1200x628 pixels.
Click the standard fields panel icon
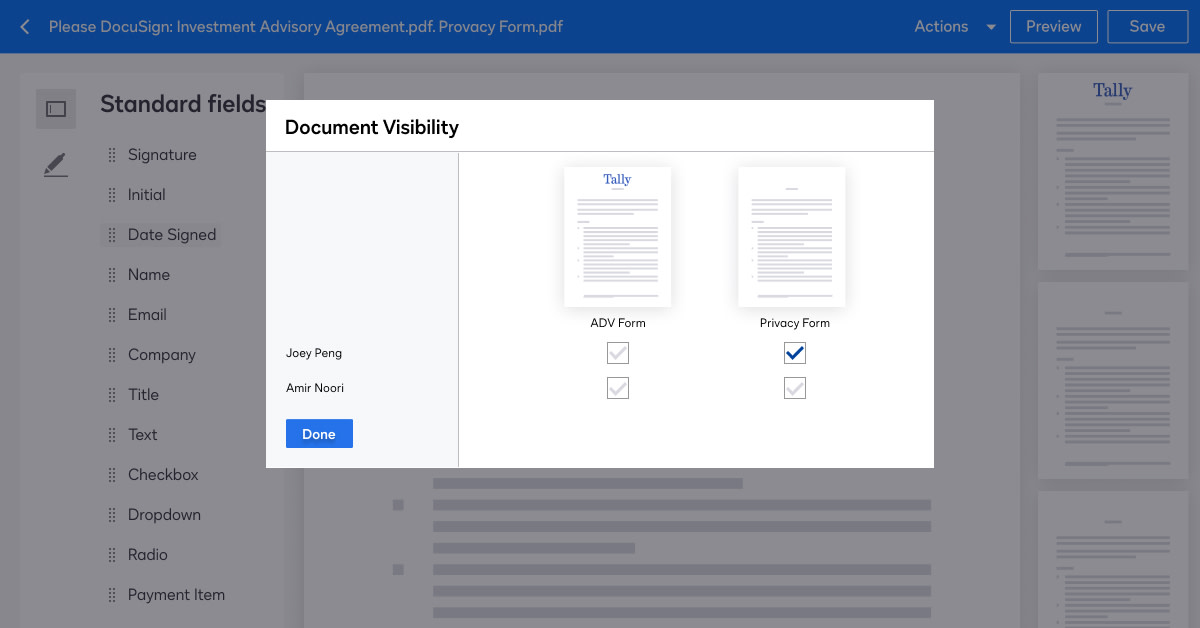coord(55,108)
